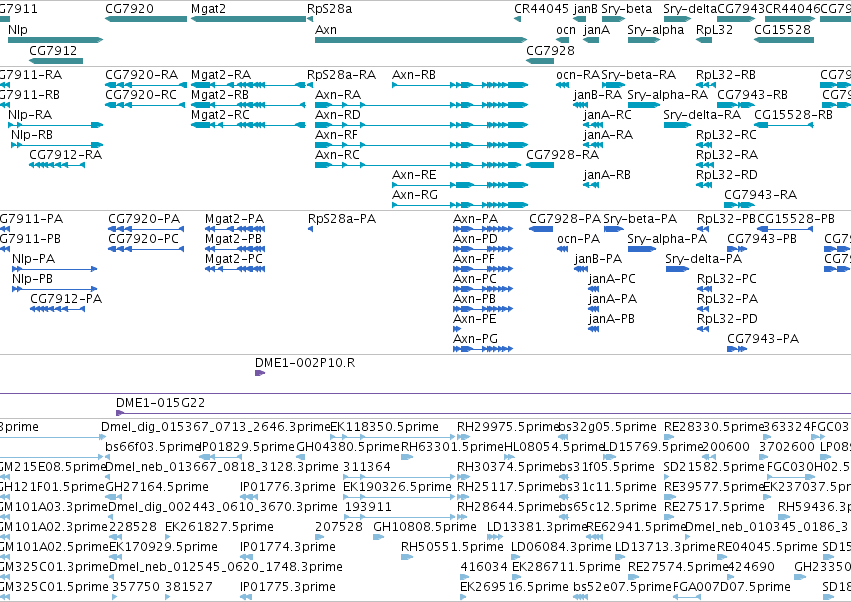Select transcript Sry-delta-RA
This screenshot has width=851, height=602.
[702, 115]
